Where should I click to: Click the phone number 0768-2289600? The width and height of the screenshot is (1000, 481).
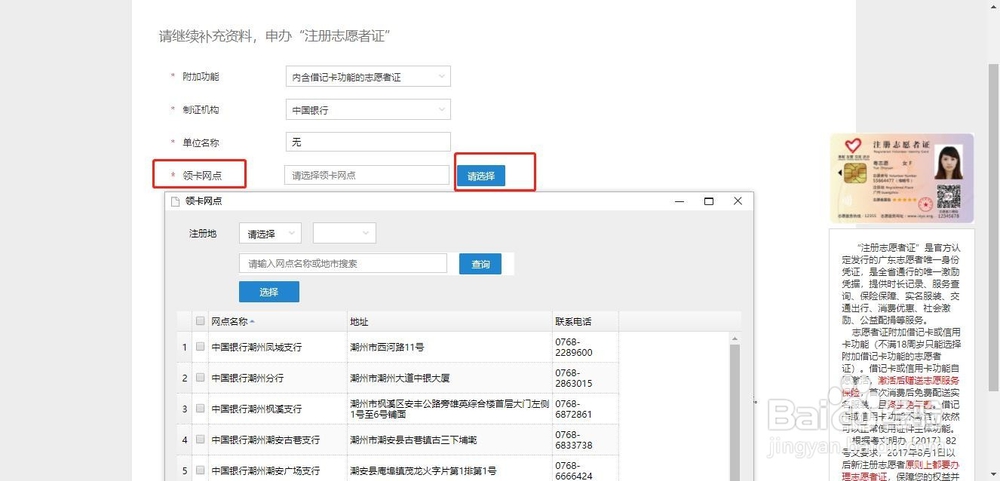click(574, 348)
